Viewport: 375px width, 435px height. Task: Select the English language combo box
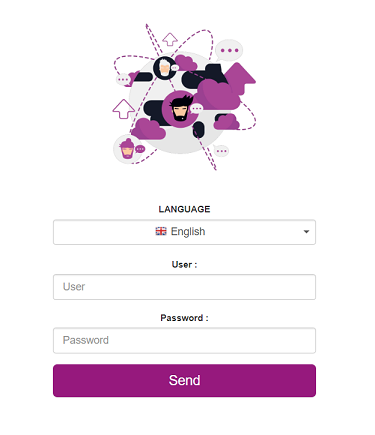coord(184,232)
